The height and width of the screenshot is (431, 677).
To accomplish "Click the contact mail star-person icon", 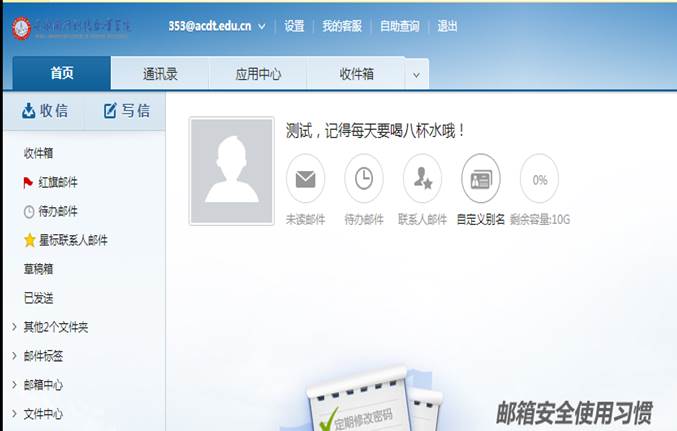I will click(x=422, y=180).
